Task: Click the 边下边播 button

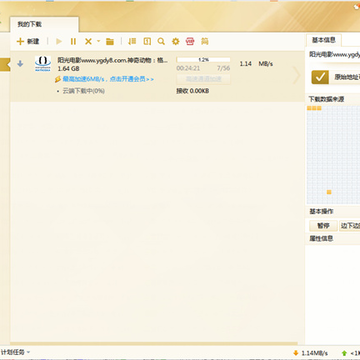Action: click(x=350, y=226)
